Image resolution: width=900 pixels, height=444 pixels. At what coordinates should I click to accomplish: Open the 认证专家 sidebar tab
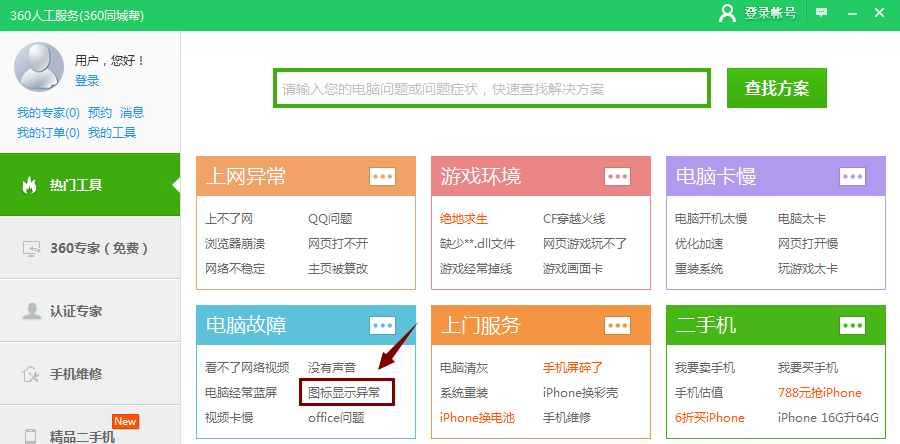coord(90,311)
